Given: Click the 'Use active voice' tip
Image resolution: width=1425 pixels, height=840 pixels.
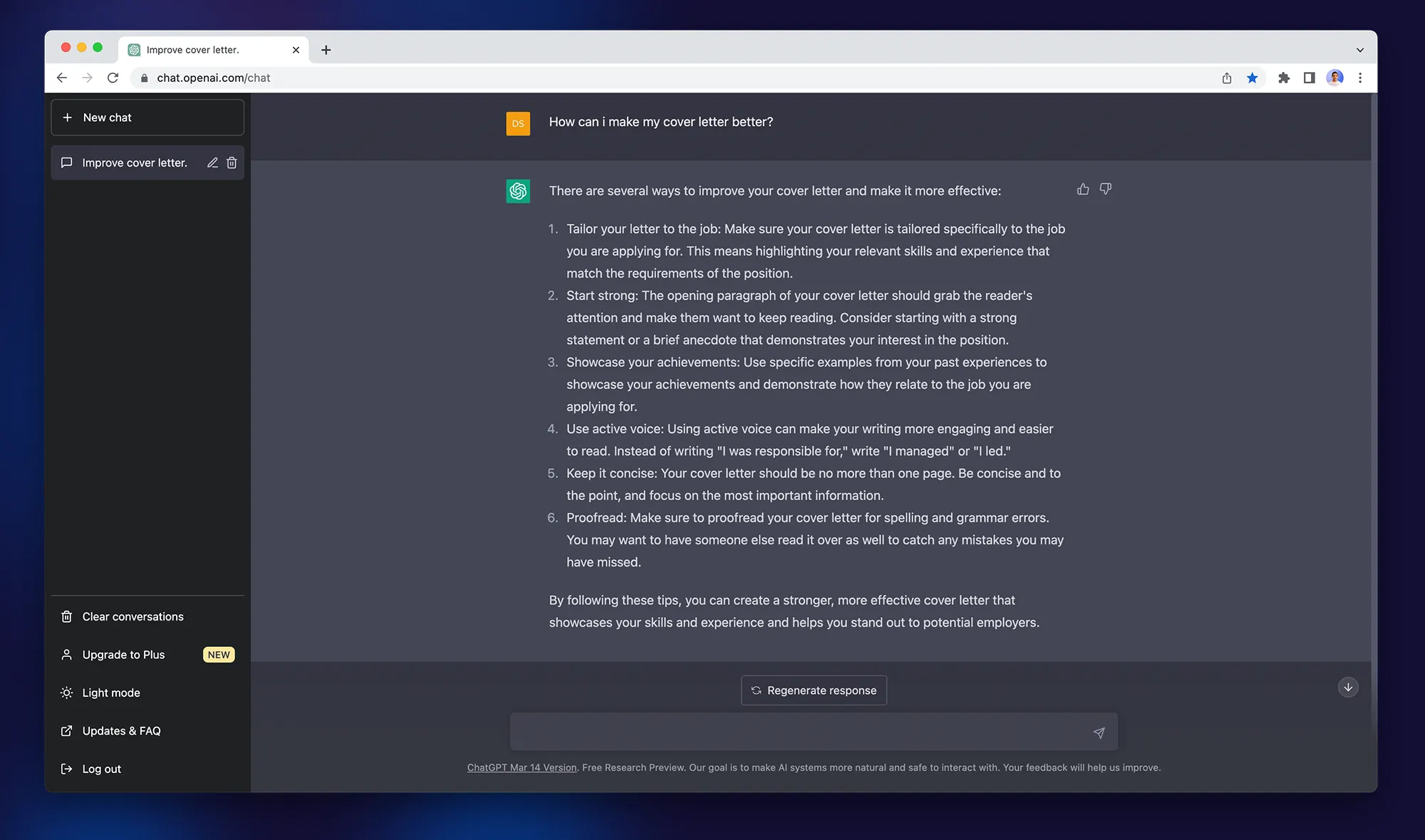Looking at the screenshot, I should point(809,440).
